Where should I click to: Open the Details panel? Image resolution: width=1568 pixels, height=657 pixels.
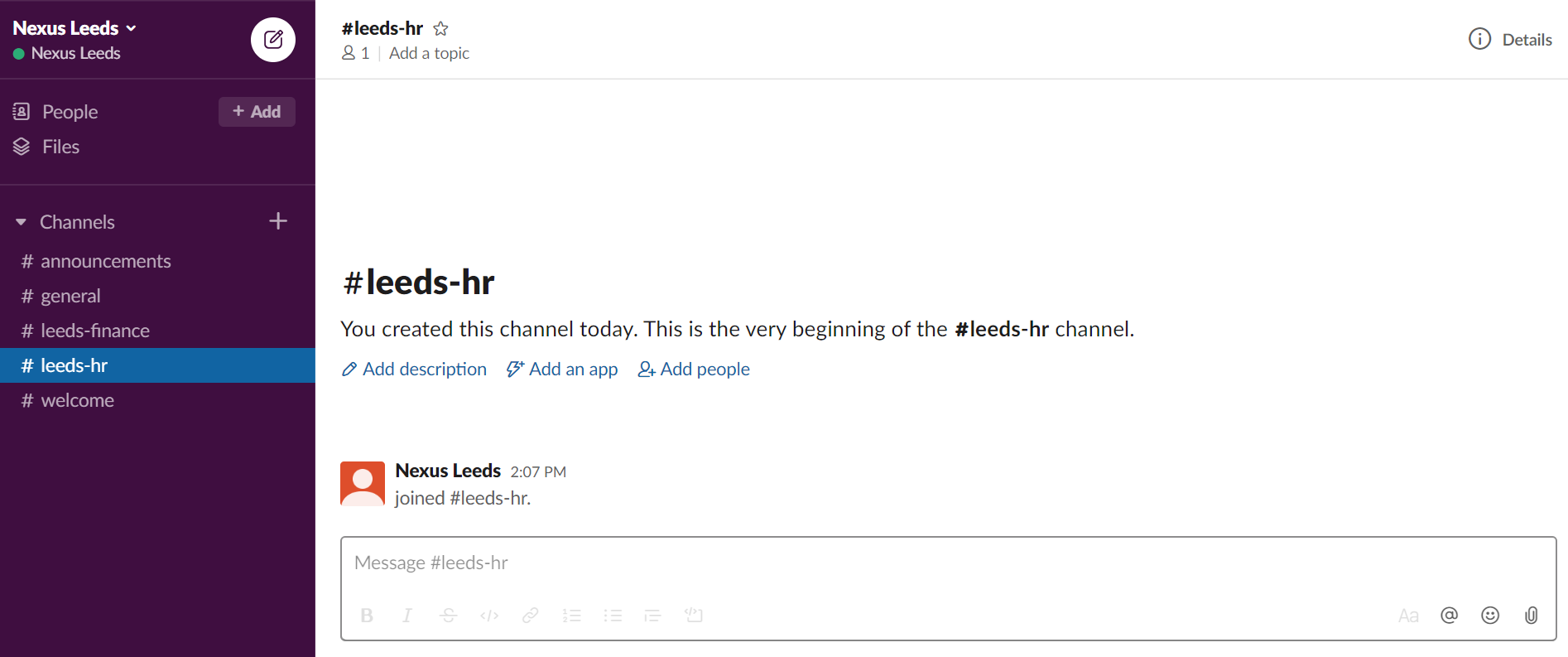point(1511,39)
